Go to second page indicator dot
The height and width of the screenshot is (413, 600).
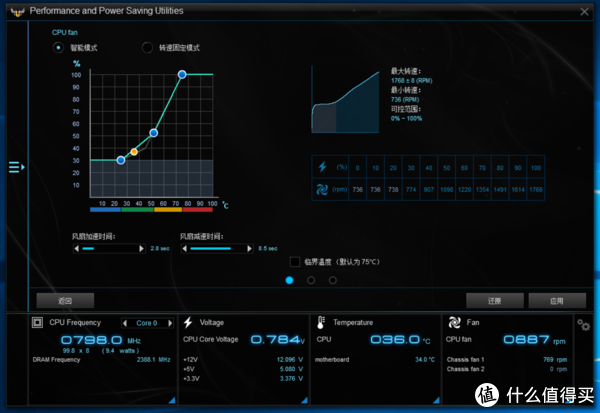pyautogui.click(x=311, y=280)
